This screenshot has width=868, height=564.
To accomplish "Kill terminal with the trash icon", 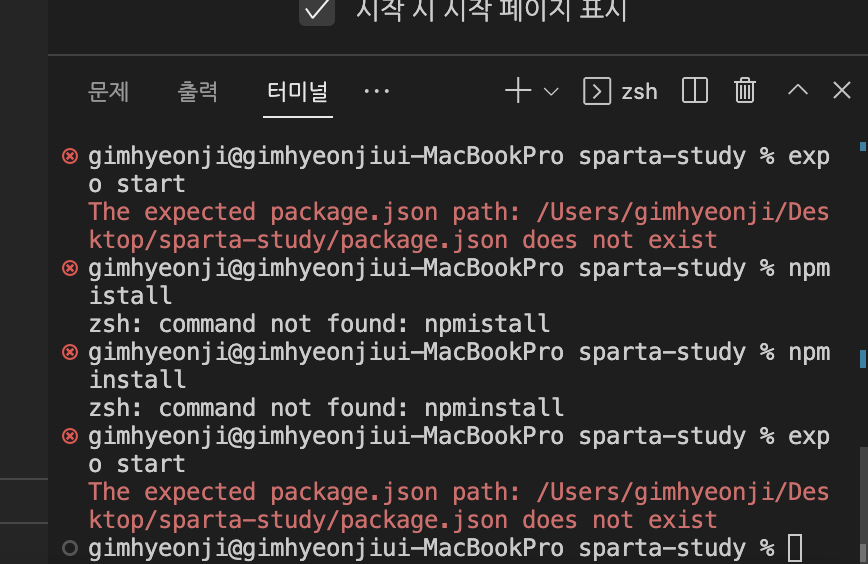I will 745,90.
